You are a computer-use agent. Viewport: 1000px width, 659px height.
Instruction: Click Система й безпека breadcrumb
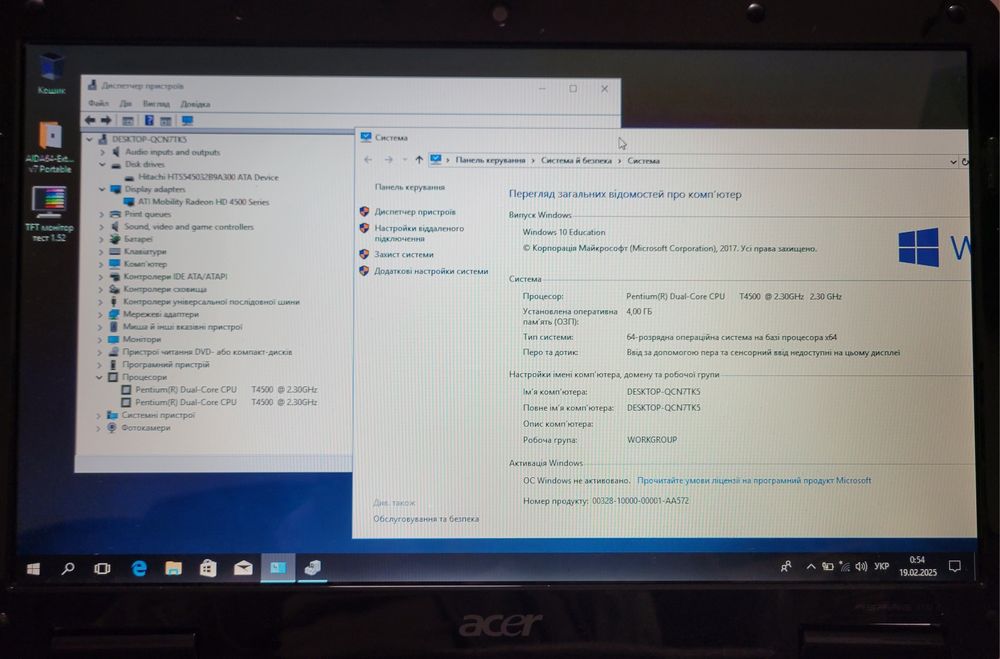576,161
